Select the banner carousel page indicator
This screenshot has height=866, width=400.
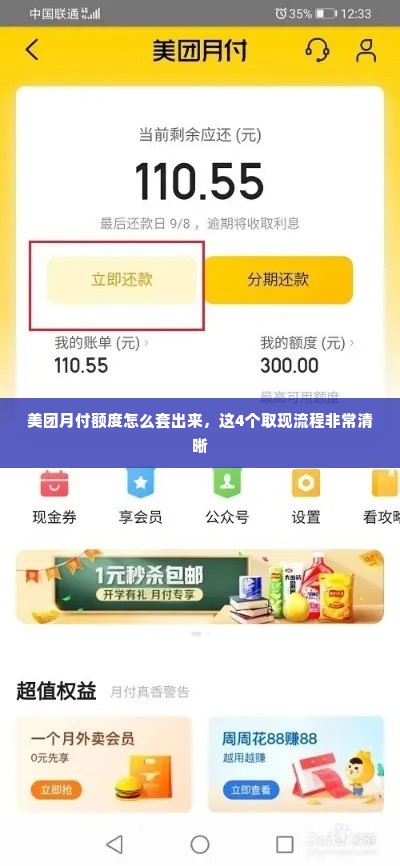pyautogui.click(x=199, y=634)
